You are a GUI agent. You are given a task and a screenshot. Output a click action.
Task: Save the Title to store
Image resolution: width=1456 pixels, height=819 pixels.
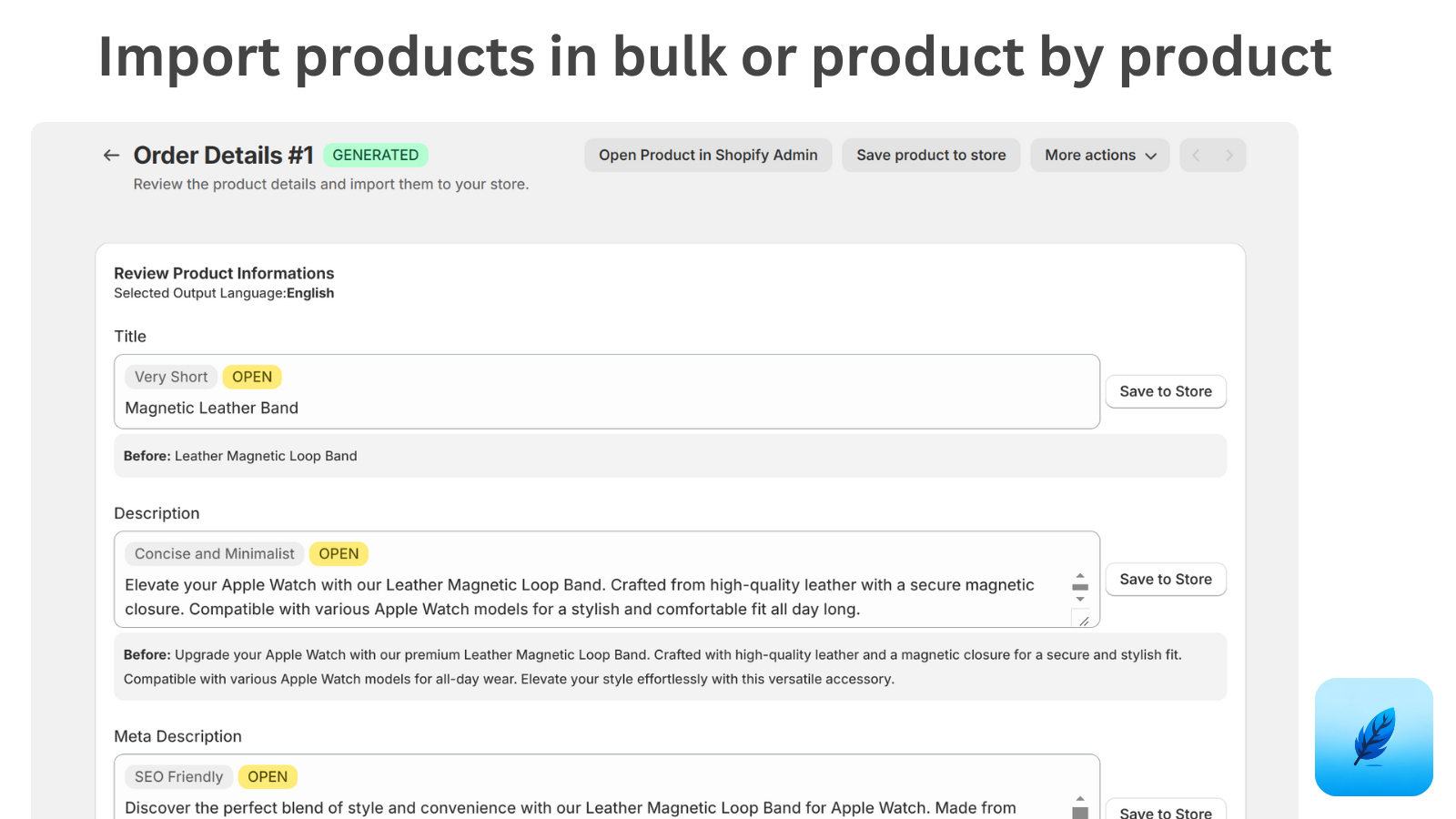[1166, 391]
